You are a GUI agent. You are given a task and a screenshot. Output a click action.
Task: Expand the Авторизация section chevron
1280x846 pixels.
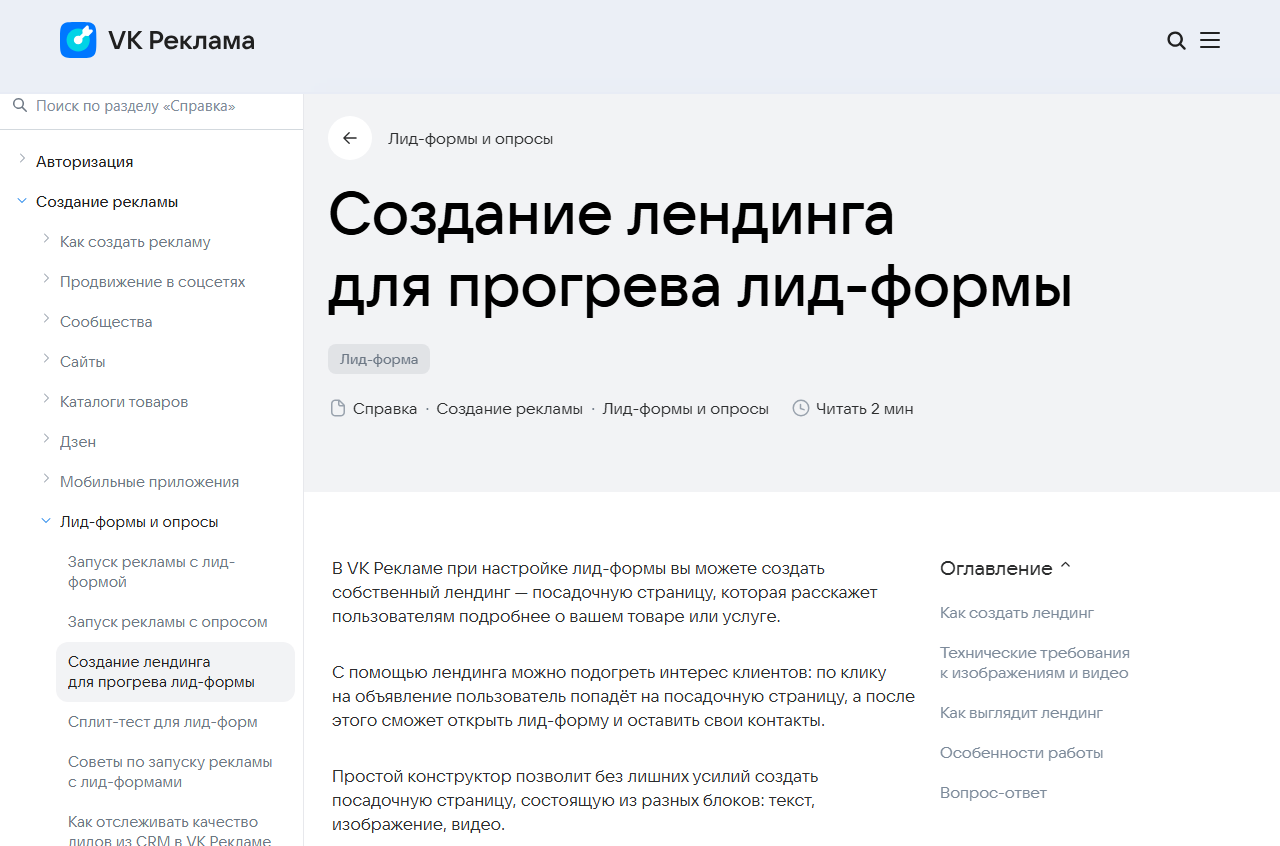pos(22,158)
